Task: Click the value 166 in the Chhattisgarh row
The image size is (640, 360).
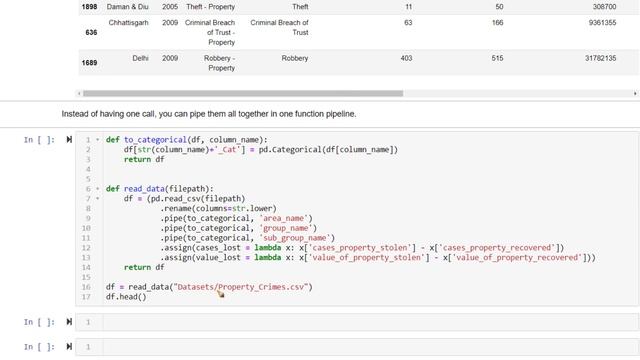Action: pos(497,22)
